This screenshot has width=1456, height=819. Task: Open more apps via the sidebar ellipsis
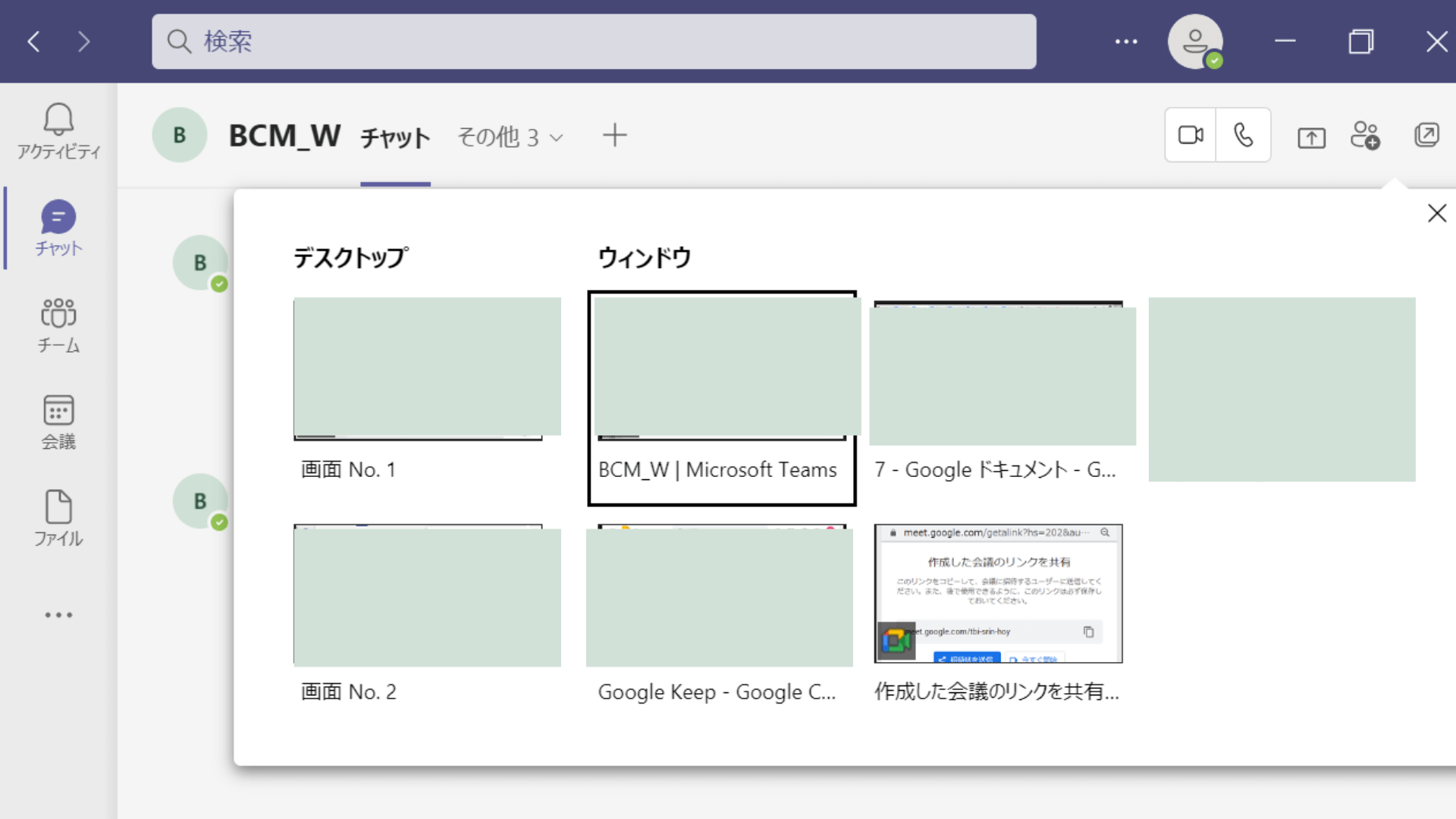click(x=58, y=614)
